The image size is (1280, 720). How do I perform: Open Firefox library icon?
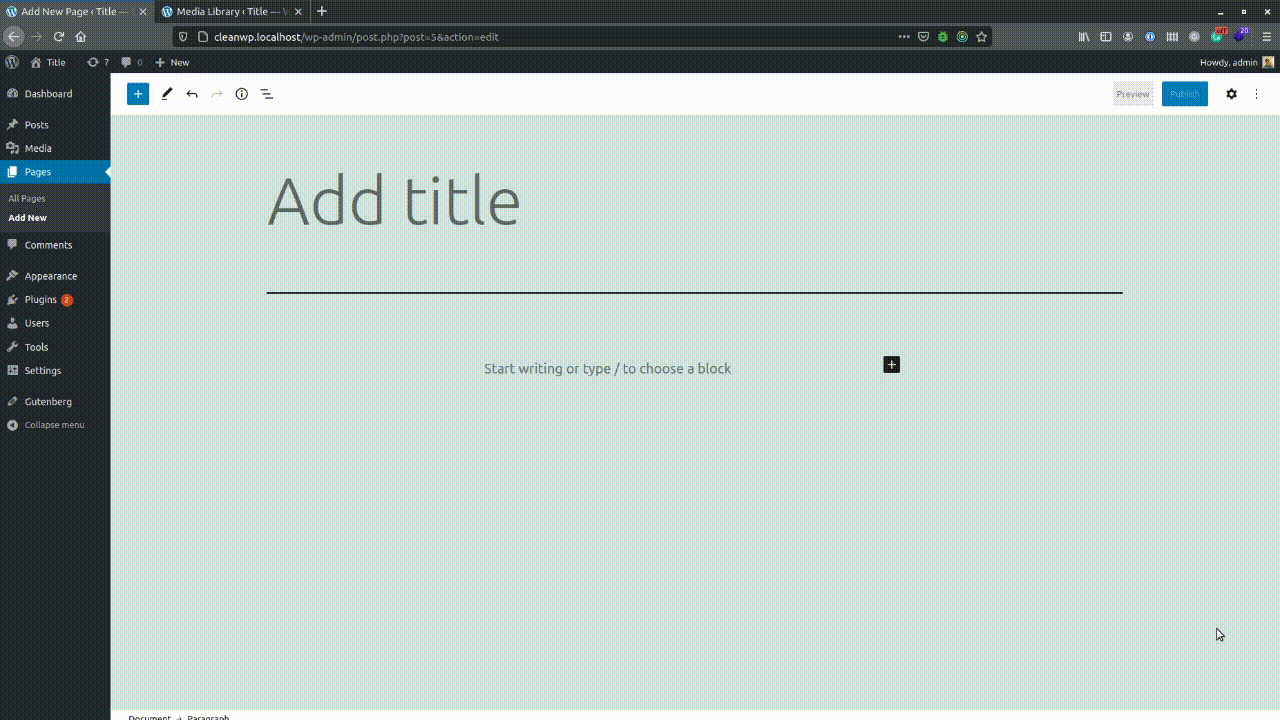coord(1084,37)
